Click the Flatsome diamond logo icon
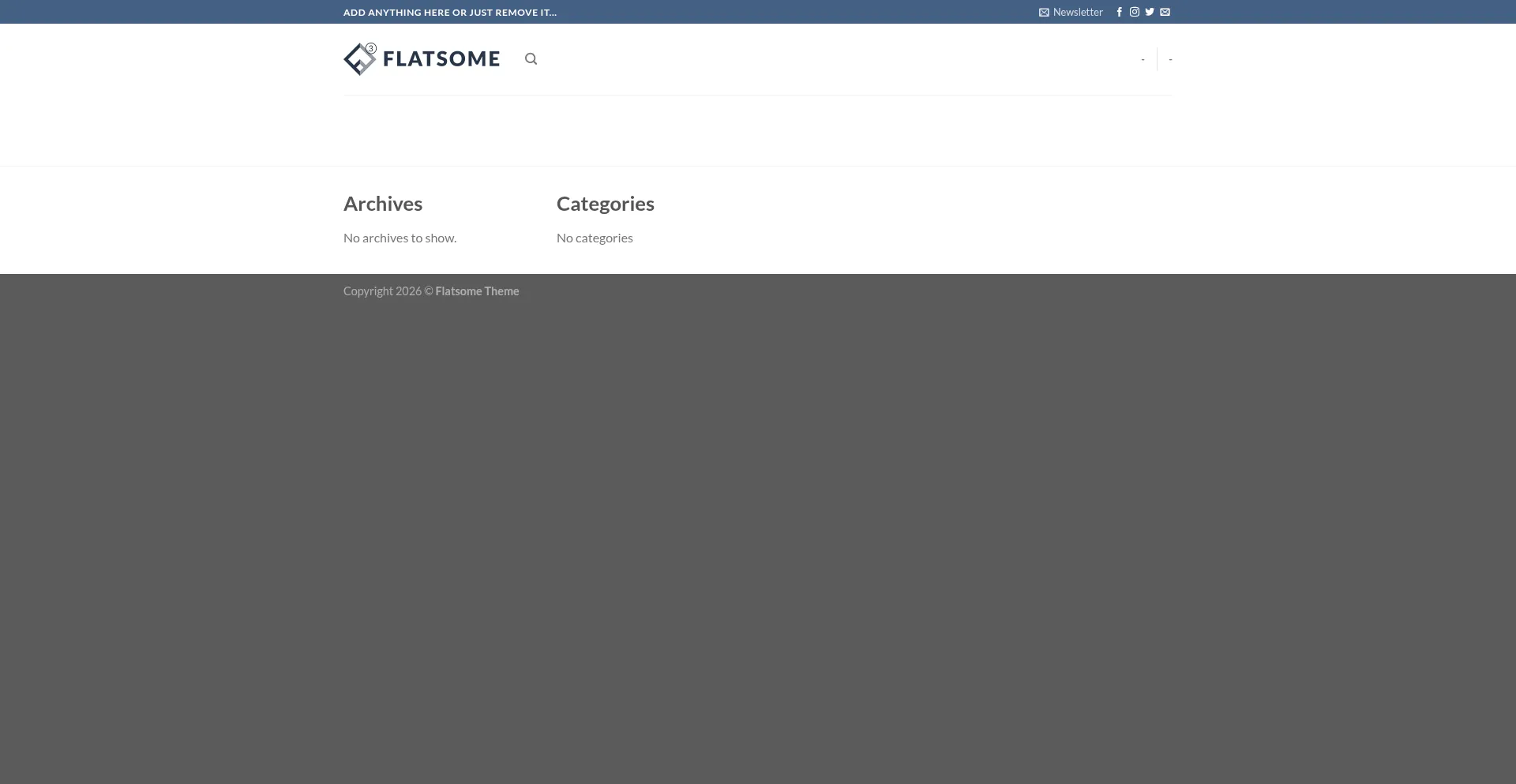The image size is (1516, 784). [x=358, y=60]
